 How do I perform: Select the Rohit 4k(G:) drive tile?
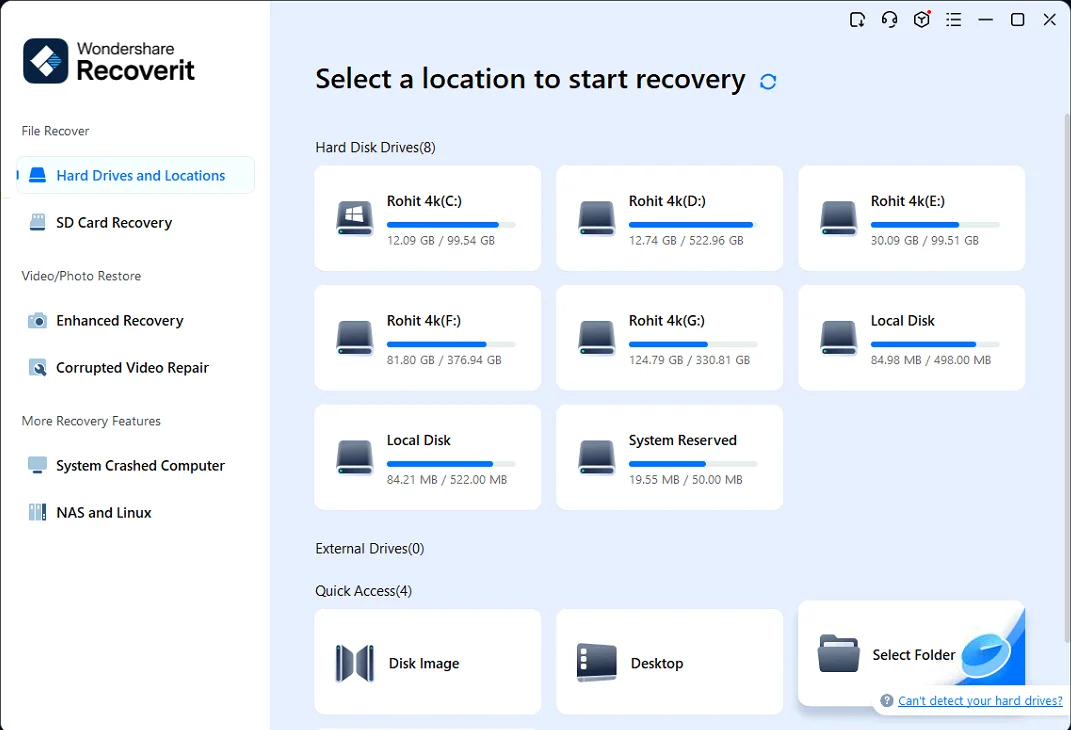click(x=669, y=337)
